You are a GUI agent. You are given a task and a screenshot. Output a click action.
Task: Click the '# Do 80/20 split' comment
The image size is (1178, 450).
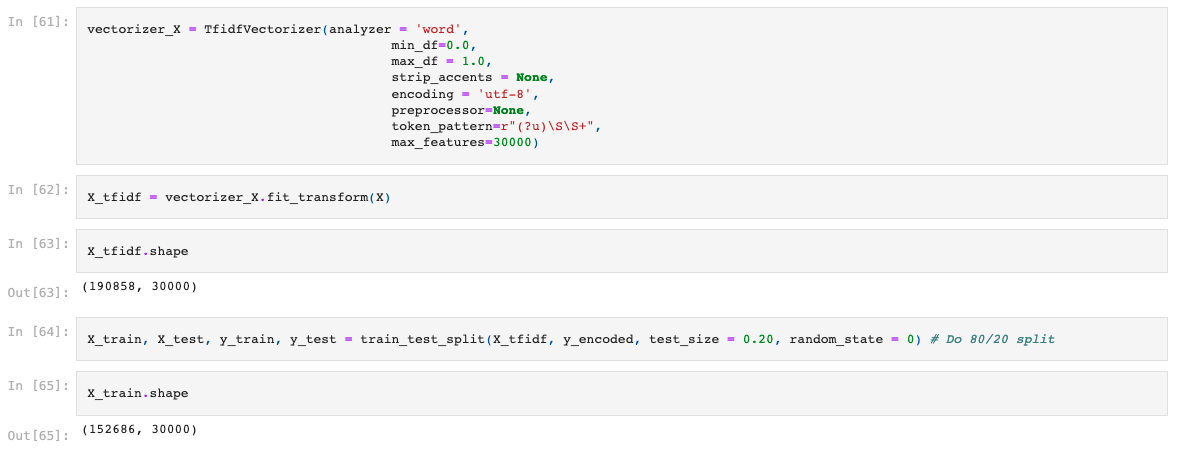(x=992, y=340)
